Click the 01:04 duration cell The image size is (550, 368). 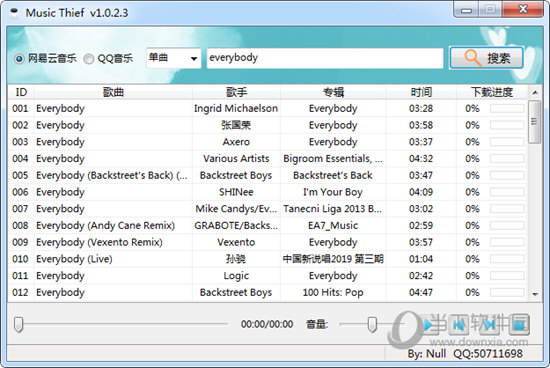(x=421, y=259)
